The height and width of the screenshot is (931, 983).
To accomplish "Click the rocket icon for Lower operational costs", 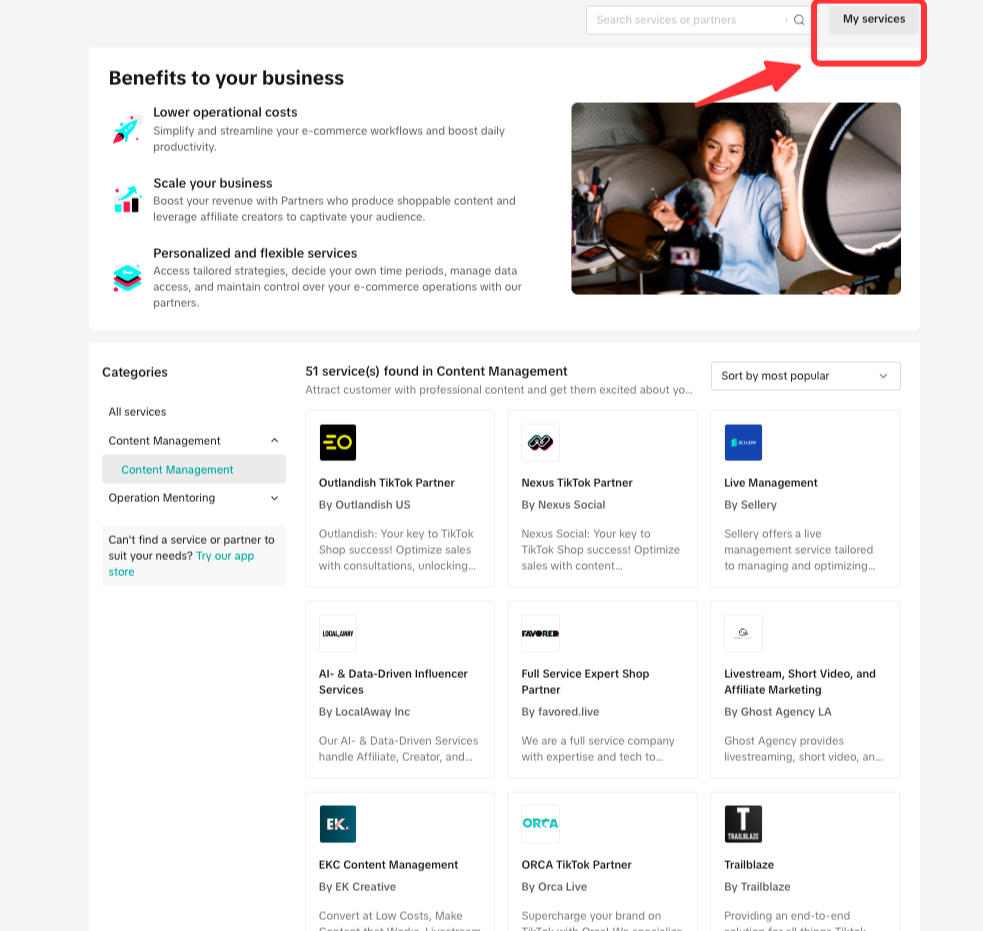I will click(x=127, y=129).
